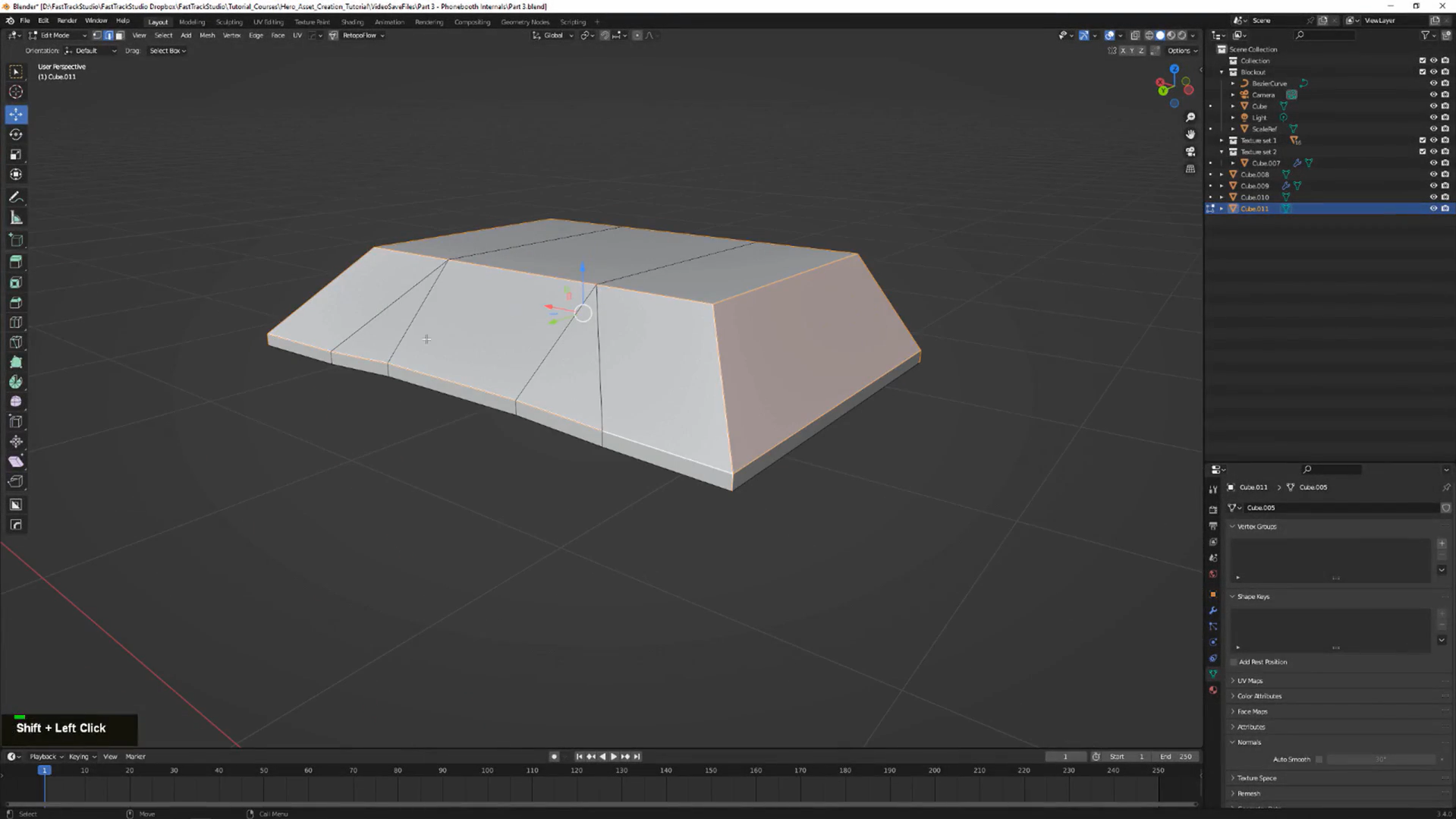Click the RetopoFlow button in header
This screenshot has height=819, width=1456.
(359, 36)
